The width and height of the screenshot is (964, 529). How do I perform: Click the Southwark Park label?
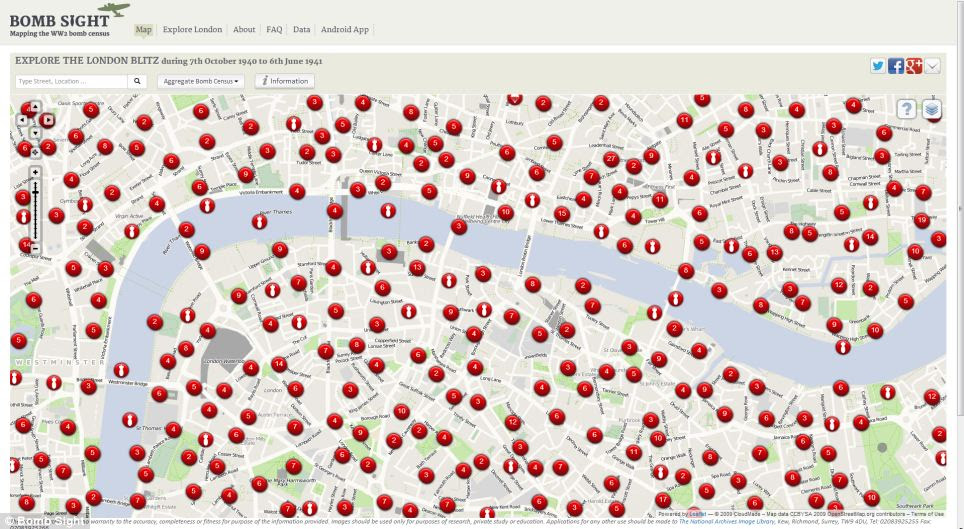tap(915, 506)
